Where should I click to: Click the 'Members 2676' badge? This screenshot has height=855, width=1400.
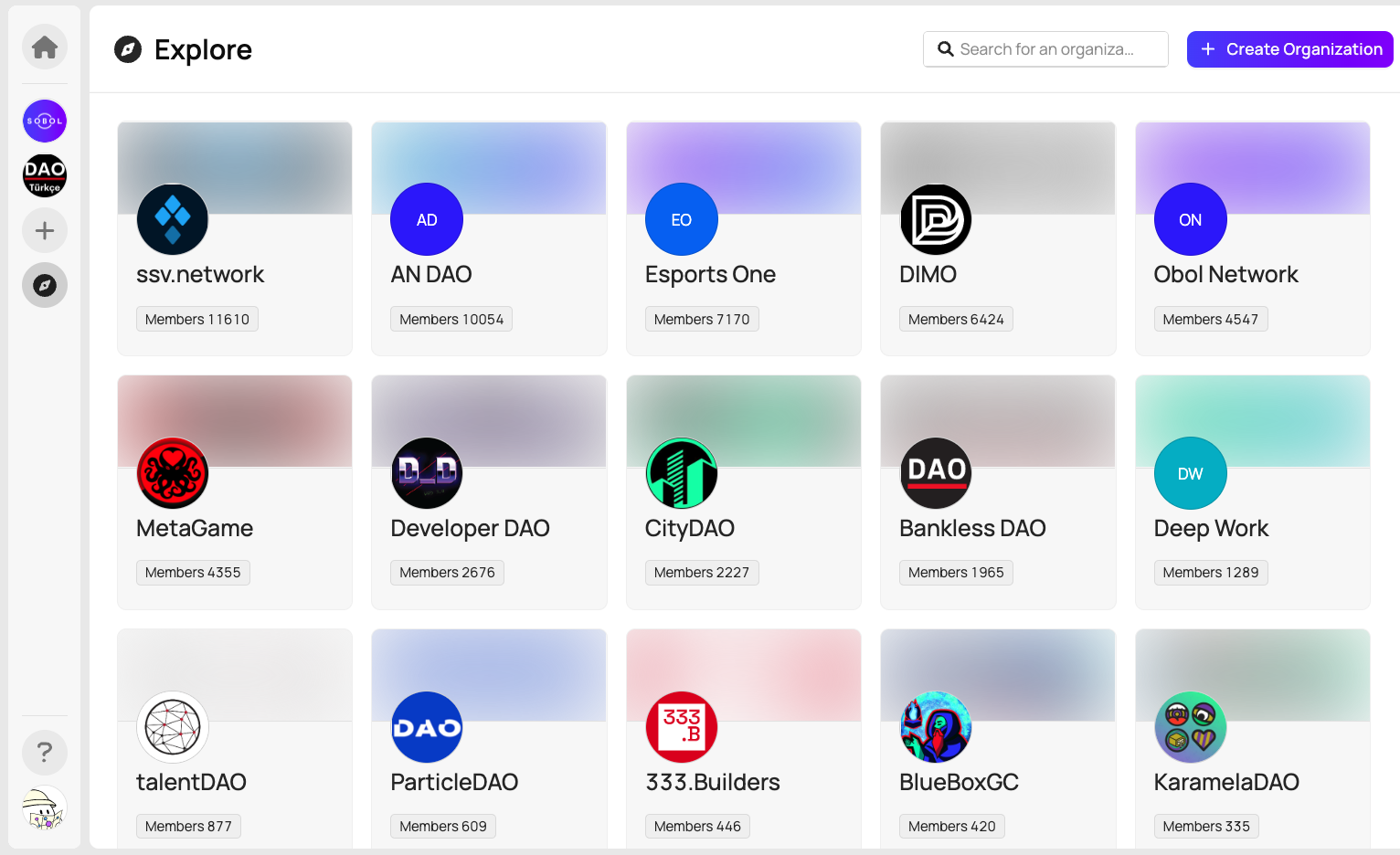(447, 573)
